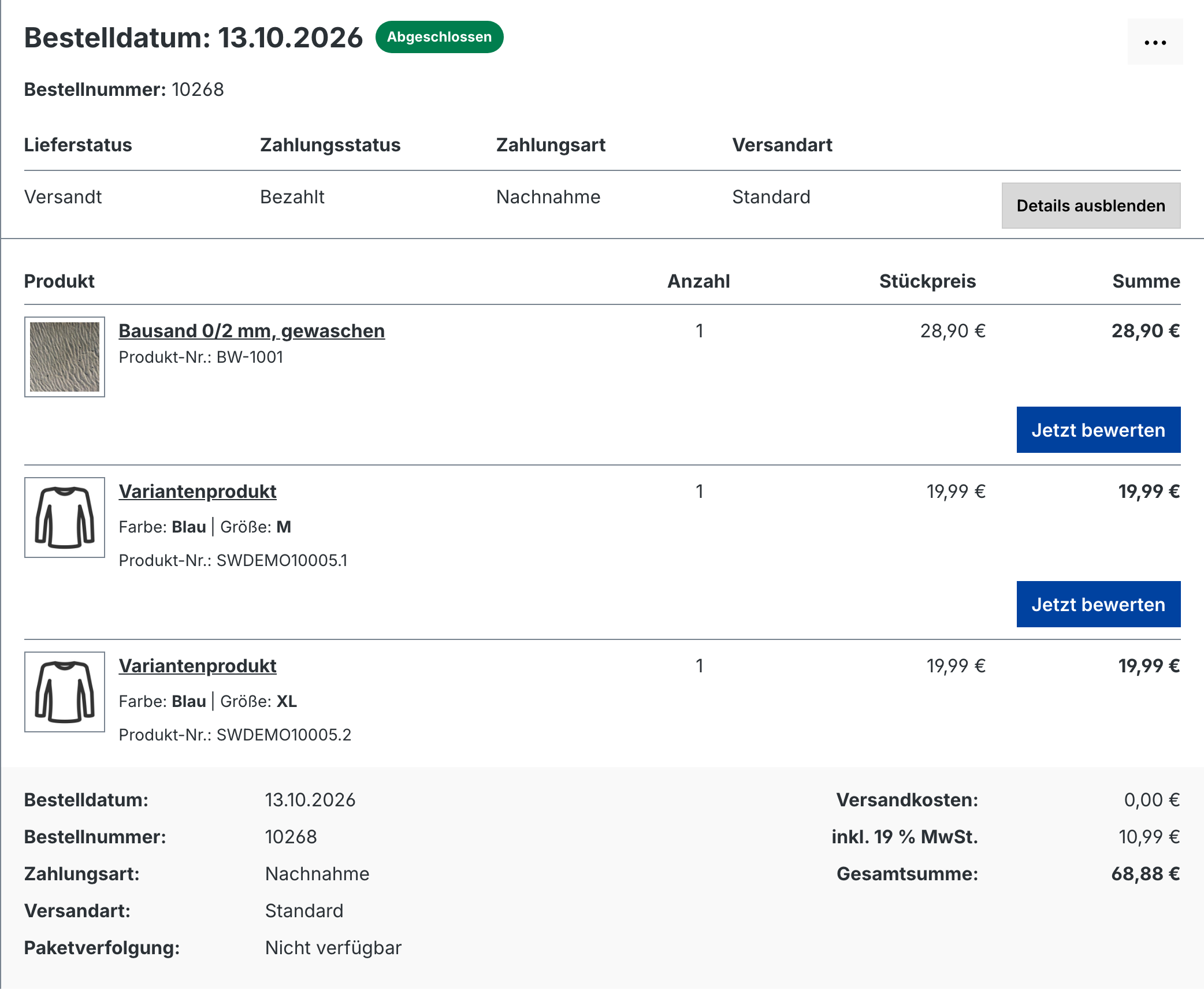The height and width of the screenshot is (990, 1204).
Task: Click 'Farbe: Blau | Größe: M' variant text
Action: pos(205,527)
